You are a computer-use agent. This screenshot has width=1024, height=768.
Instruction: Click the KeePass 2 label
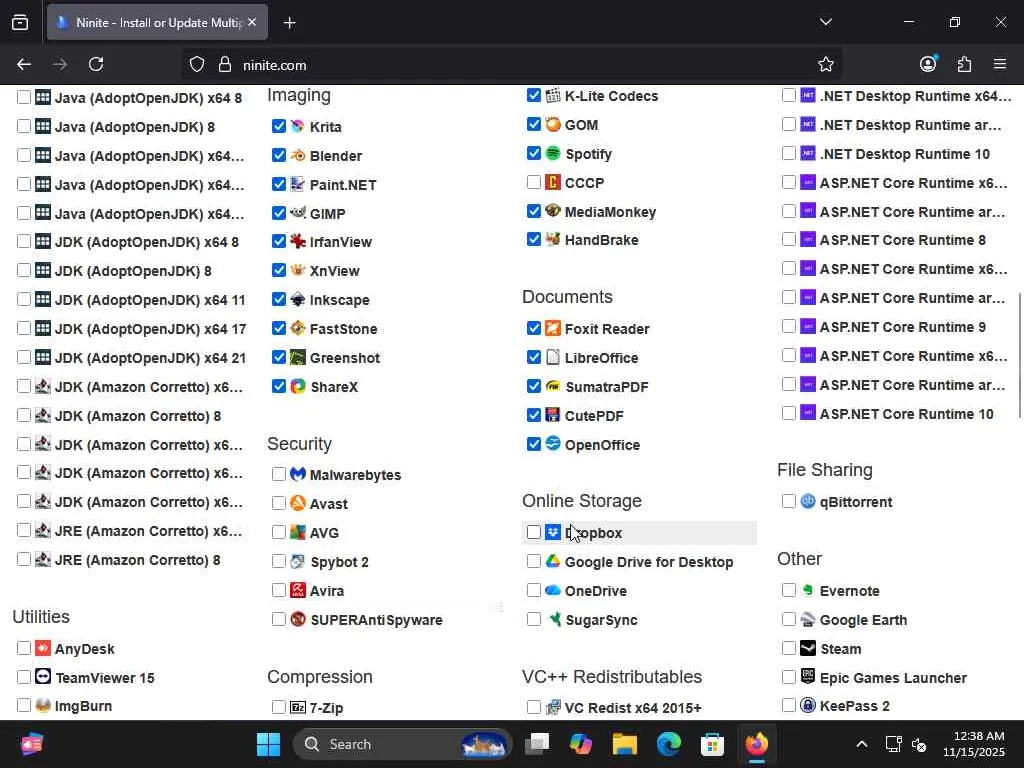tap(854, 706)
